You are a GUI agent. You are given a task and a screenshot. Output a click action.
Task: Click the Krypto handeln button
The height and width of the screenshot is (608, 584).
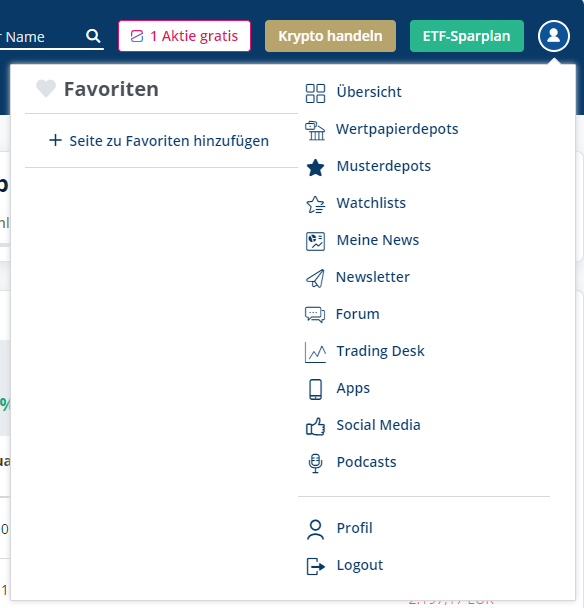pyautogui.click(x=330, y=36)
